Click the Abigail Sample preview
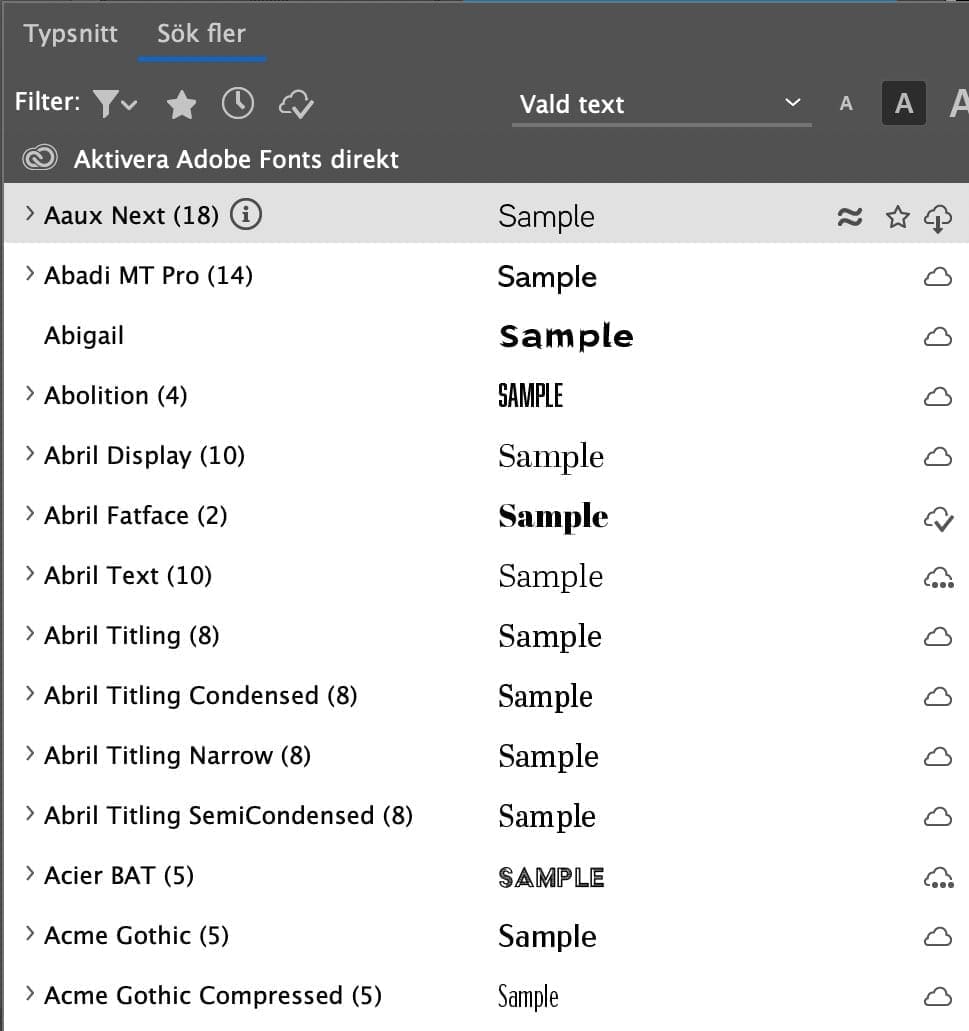The image size is (969, 1031). coord(566,337)
